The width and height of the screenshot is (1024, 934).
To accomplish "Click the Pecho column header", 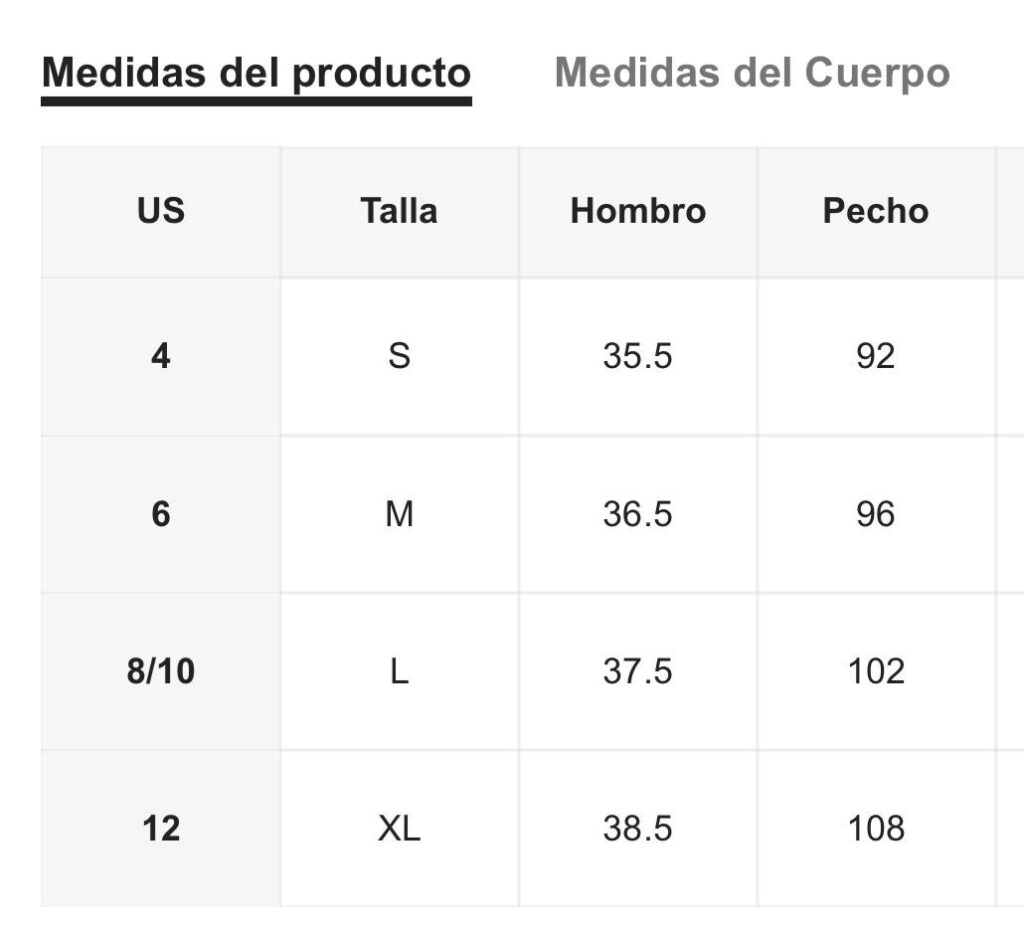I will point(876,212).
